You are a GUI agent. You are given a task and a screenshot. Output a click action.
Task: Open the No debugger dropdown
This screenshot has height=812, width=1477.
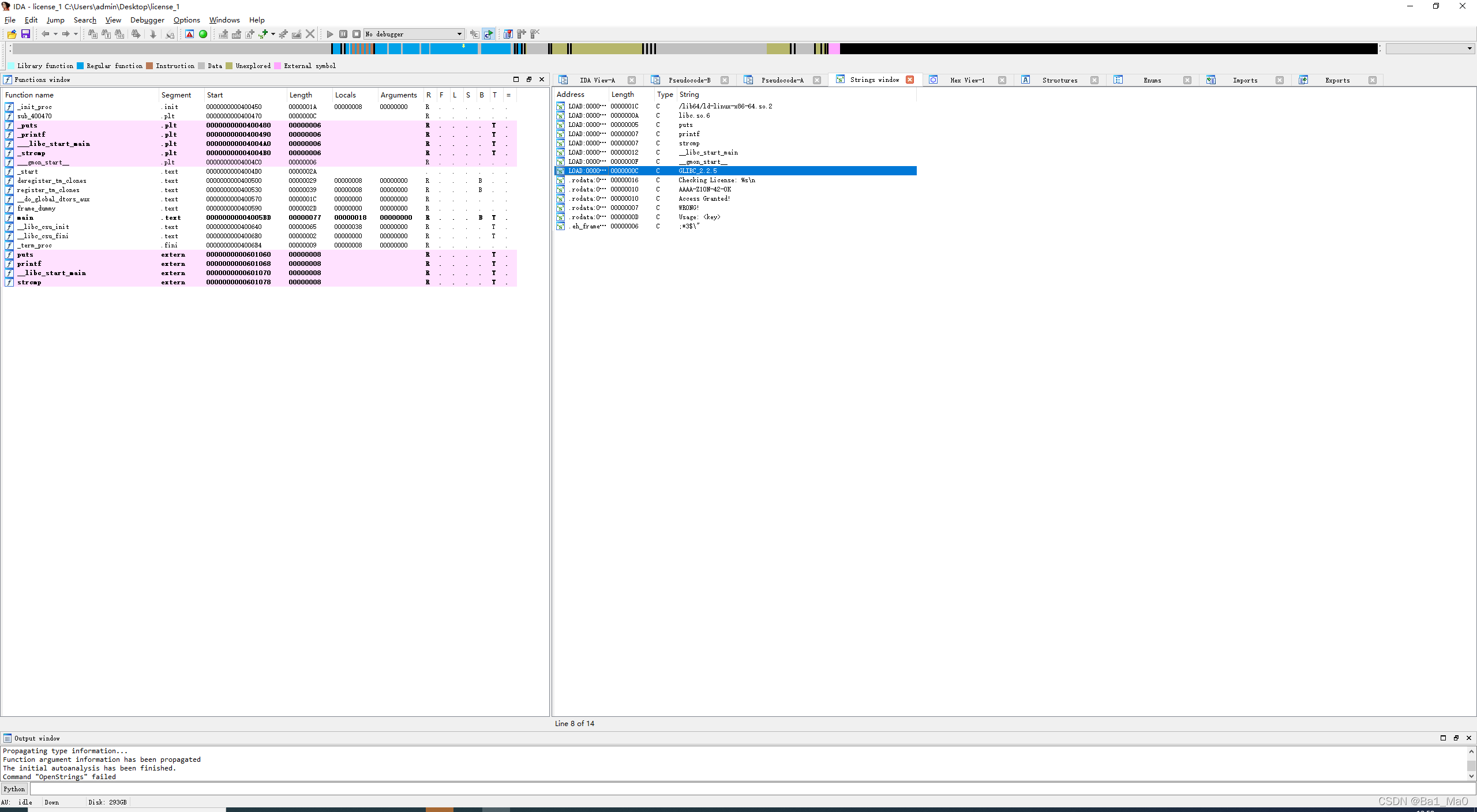[459, 34]
